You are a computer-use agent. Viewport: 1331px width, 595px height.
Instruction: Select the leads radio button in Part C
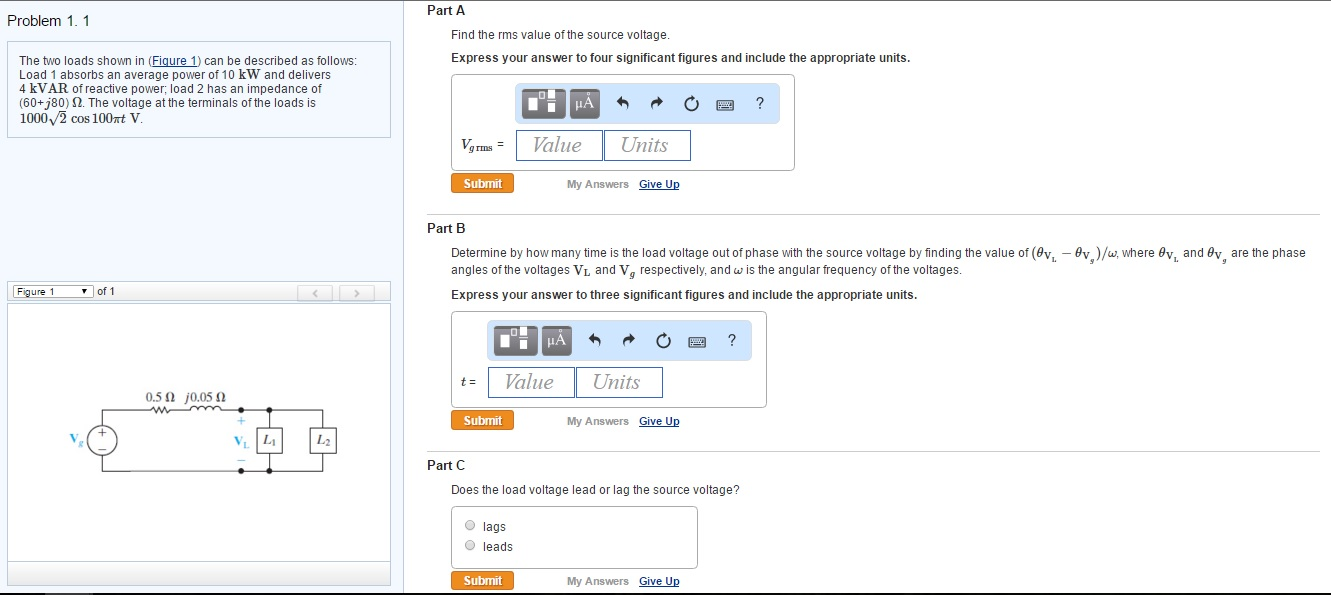[469, 544]
